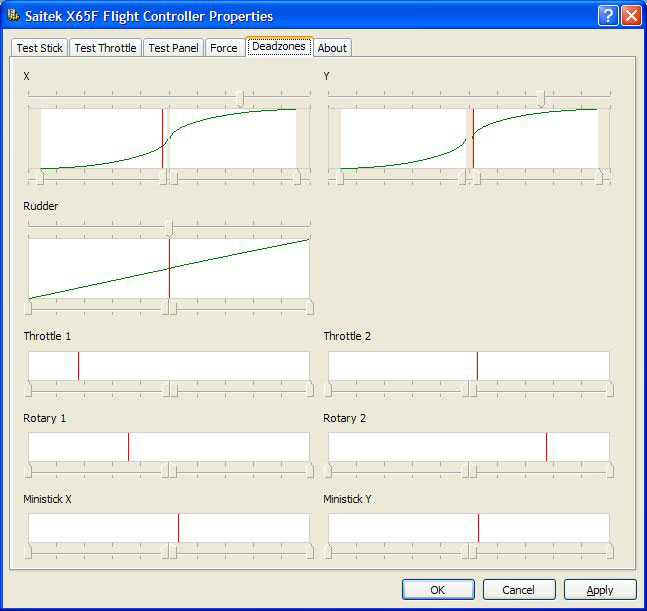The height and width of the screenshot is (611, 647).
Task: Click the Rotary 1 position bar
Action: [x=169, y=447]
